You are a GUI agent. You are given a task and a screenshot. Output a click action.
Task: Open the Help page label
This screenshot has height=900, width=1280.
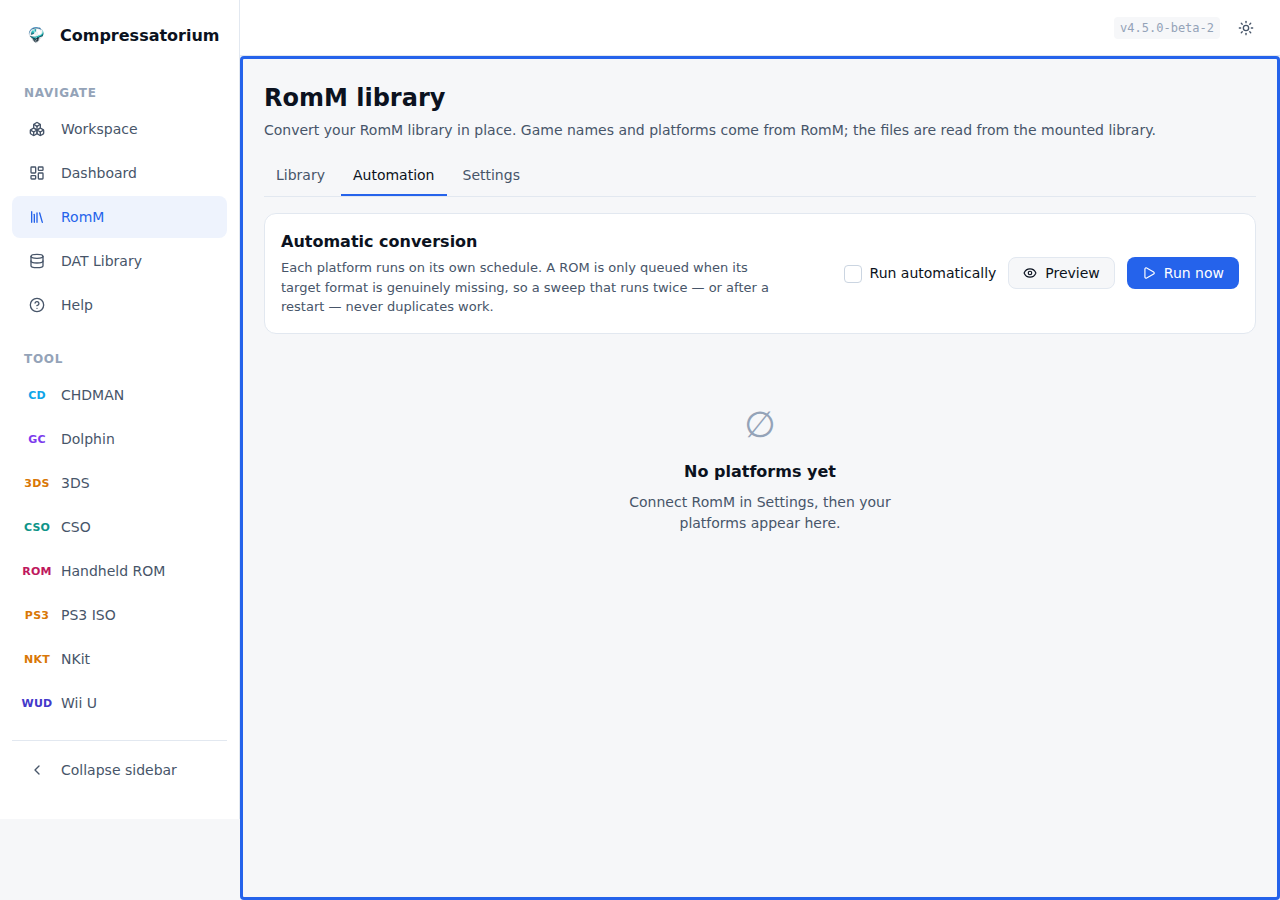click(x=77, y=305)
